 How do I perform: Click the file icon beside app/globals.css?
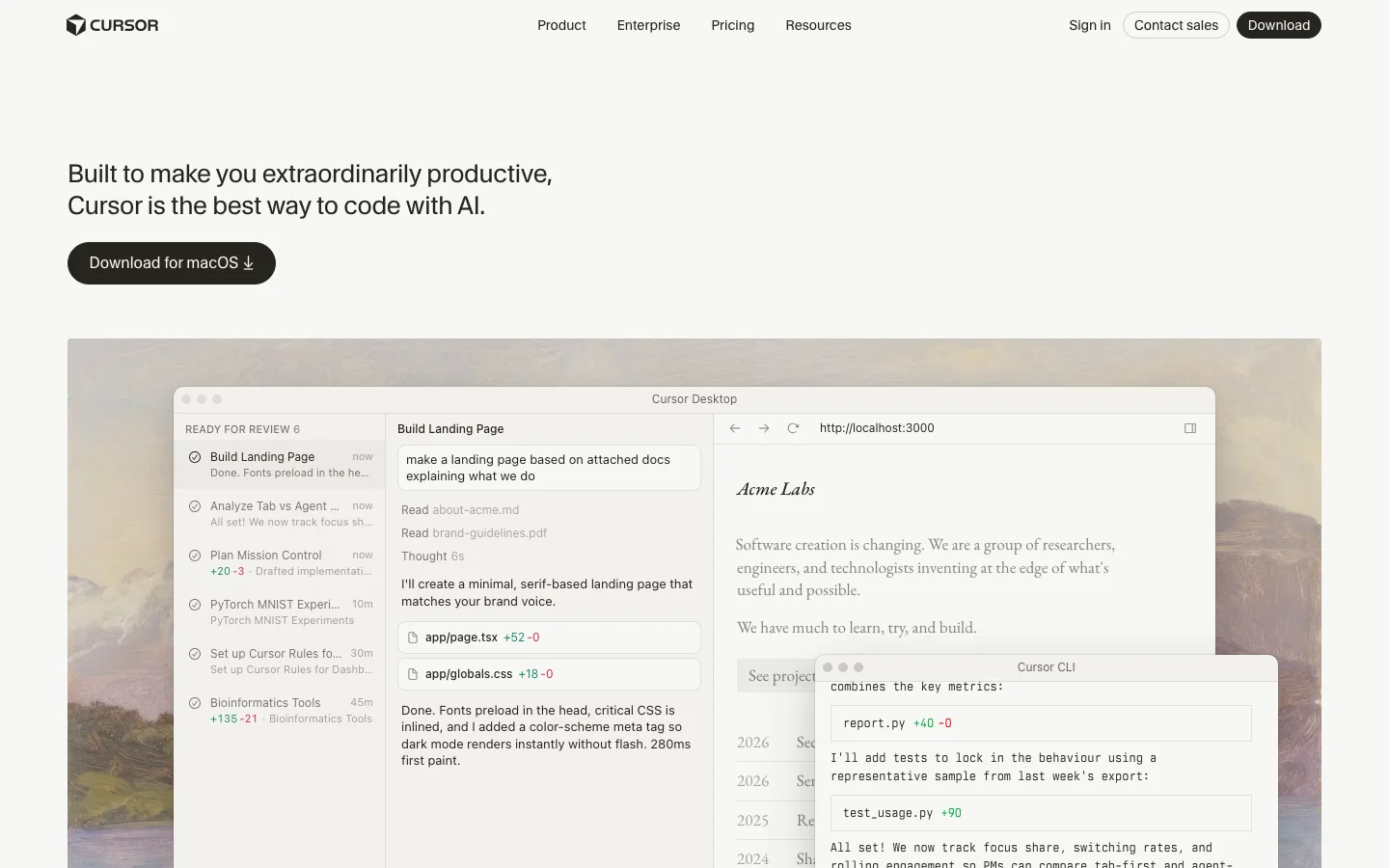point(413,674)
